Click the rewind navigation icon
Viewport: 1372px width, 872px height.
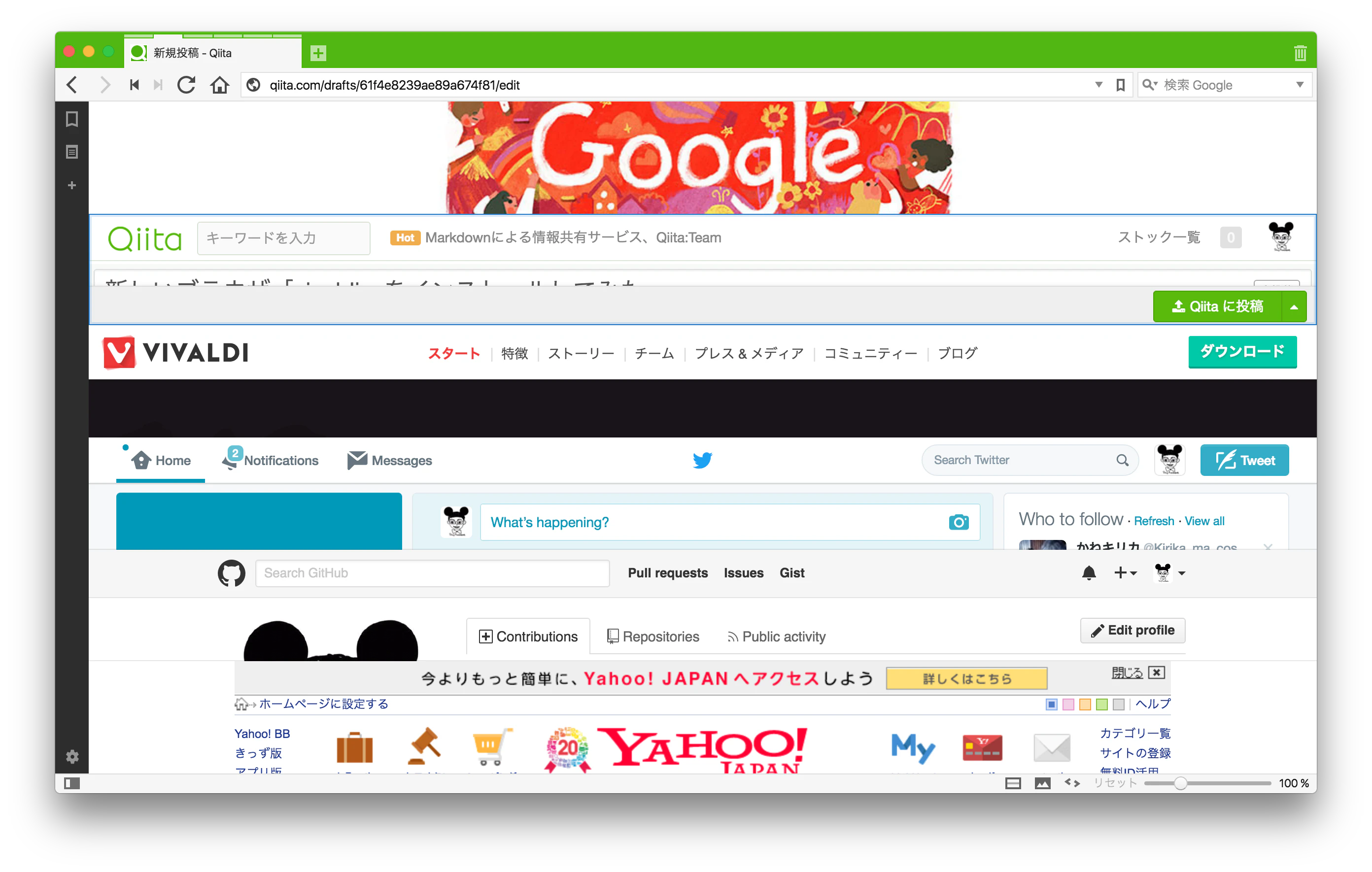click(x=135, y=85)
